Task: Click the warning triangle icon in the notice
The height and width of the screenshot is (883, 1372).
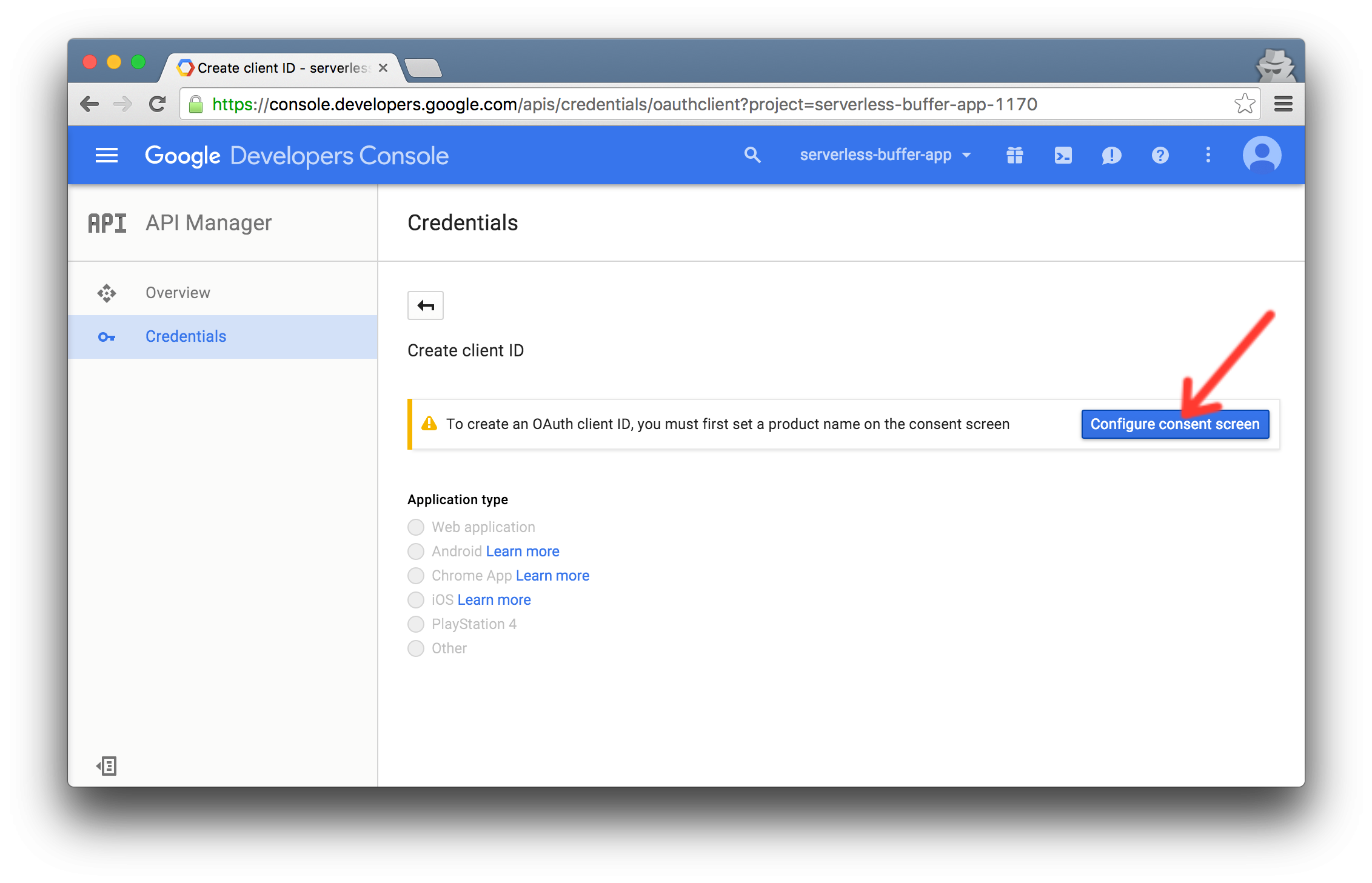Action: click(x=429, y=424)
